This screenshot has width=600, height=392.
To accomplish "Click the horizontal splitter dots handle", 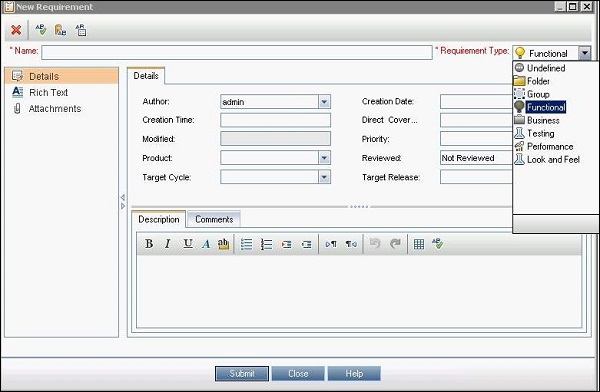I will tap(359, 207).
